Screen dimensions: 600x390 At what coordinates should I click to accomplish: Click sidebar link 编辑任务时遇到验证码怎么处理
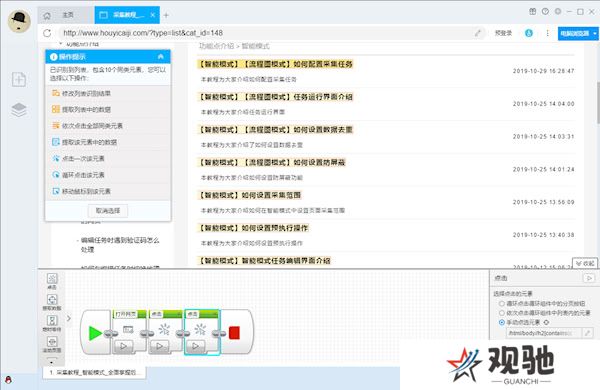tap(120, 245)
